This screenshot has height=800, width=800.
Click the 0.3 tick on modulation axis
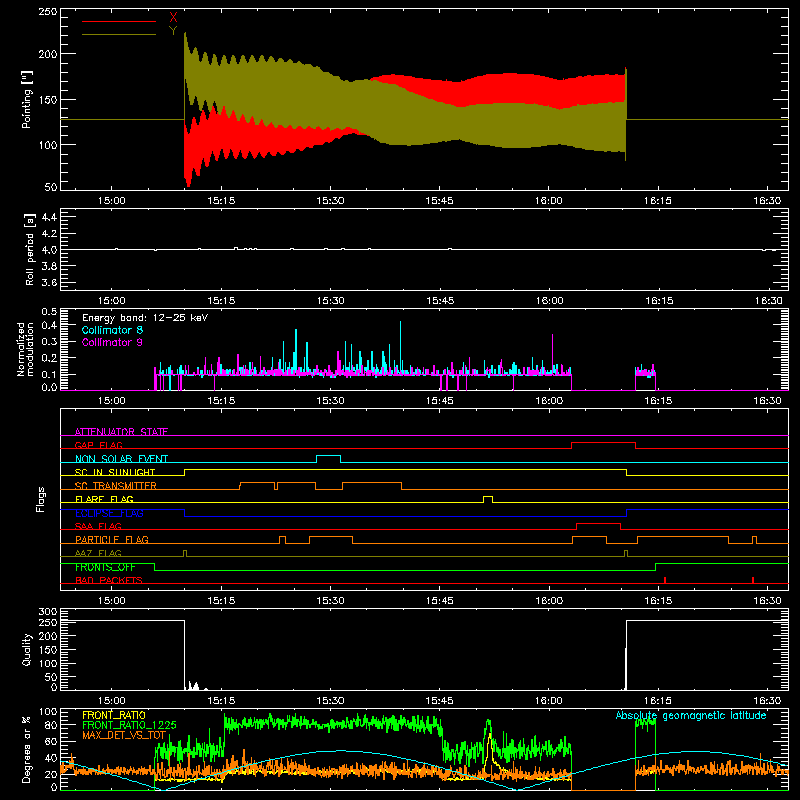pos(49,341)
